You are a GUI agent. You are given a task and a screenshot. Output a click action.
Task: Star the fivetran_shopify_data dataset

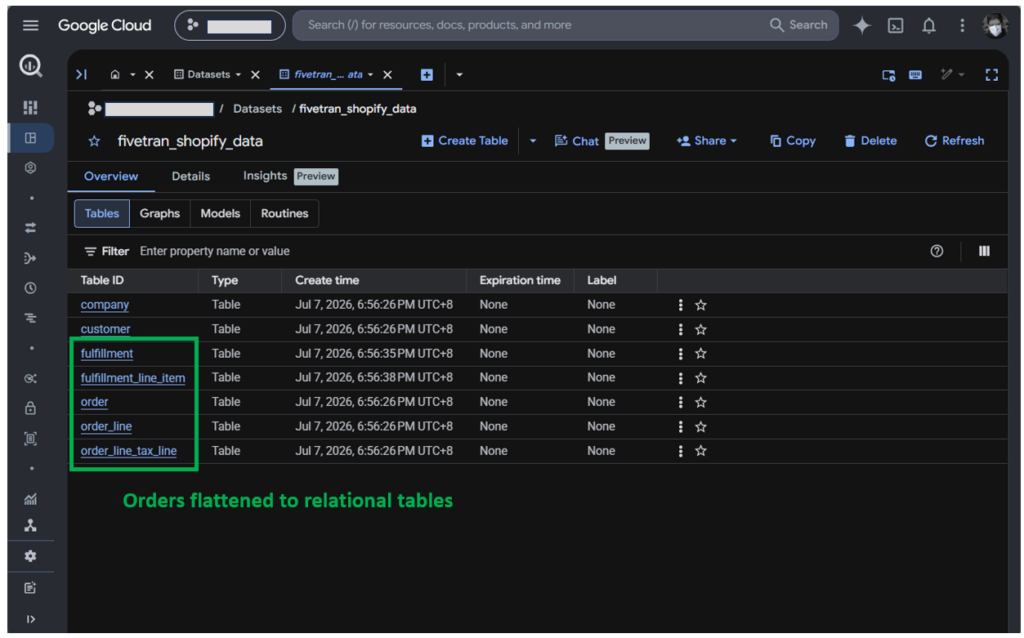point(94,141)
